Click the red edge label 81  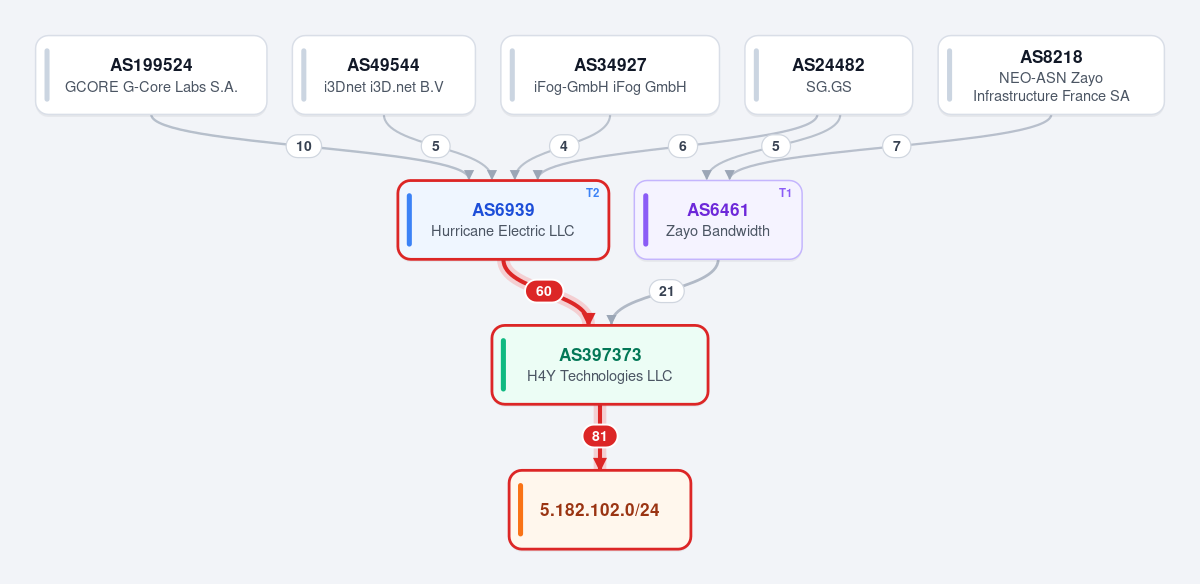[599, 436]
